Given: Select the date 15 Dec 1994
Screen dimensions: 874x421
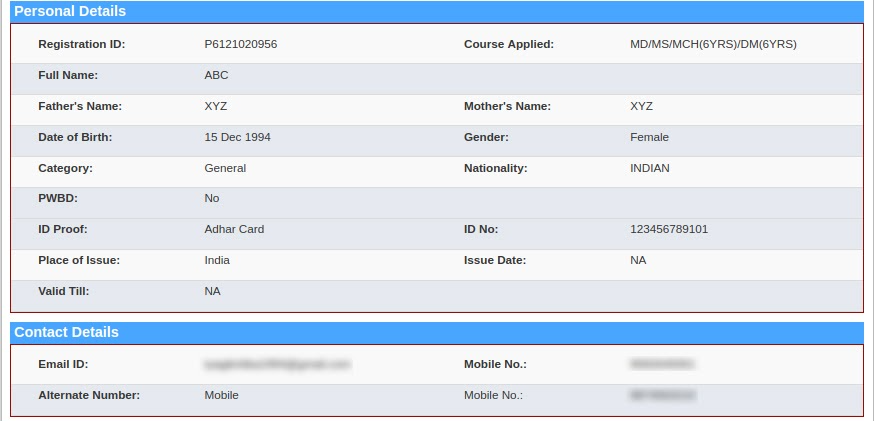Looking at the screenshot, I should pos(237,137).
